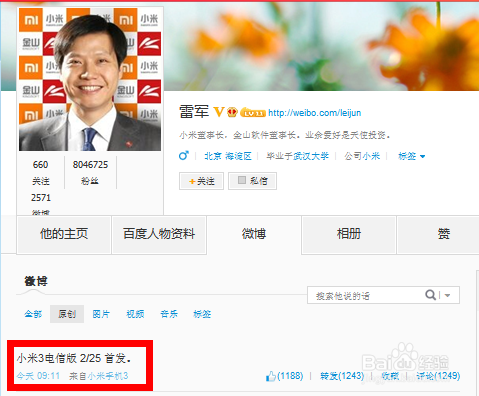Click the 小米手机3 source link
This screenshot has width=479, height=396.
coord(108,376)
